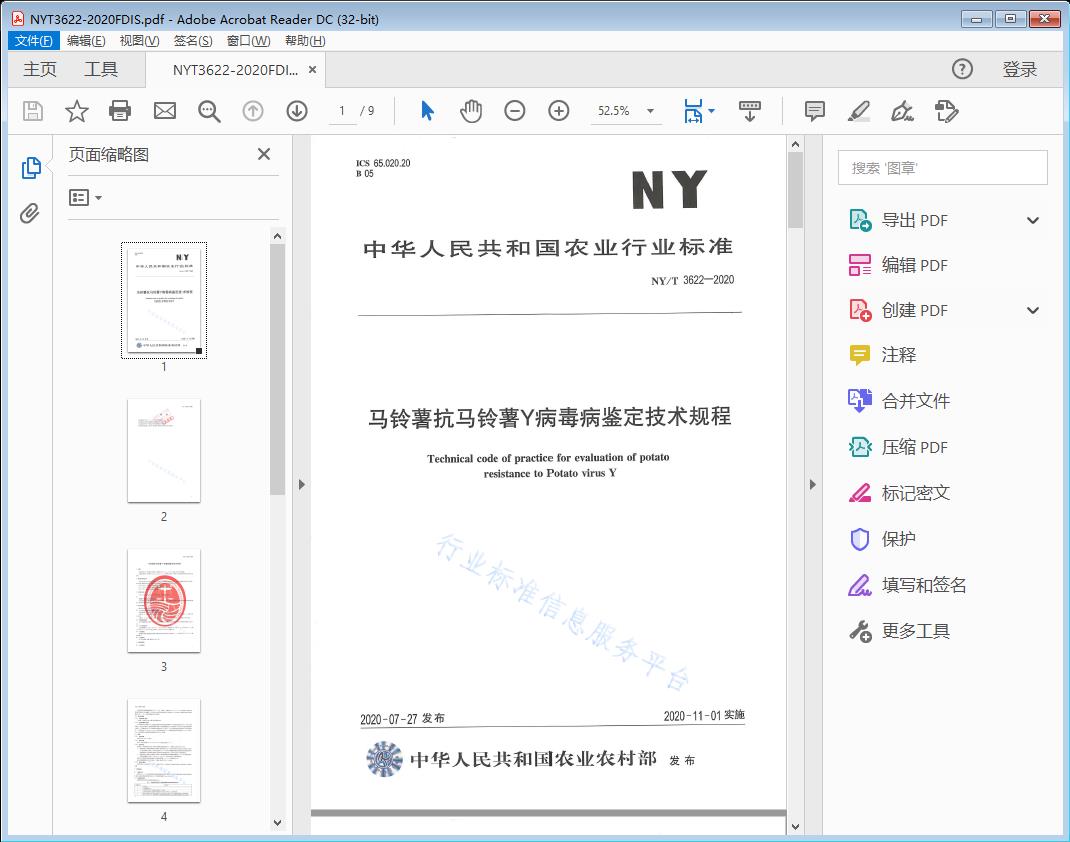This screenshot has width=1070, height=842.
Task: Zoom in with the plus icon
Action: [x=558, y=111]
